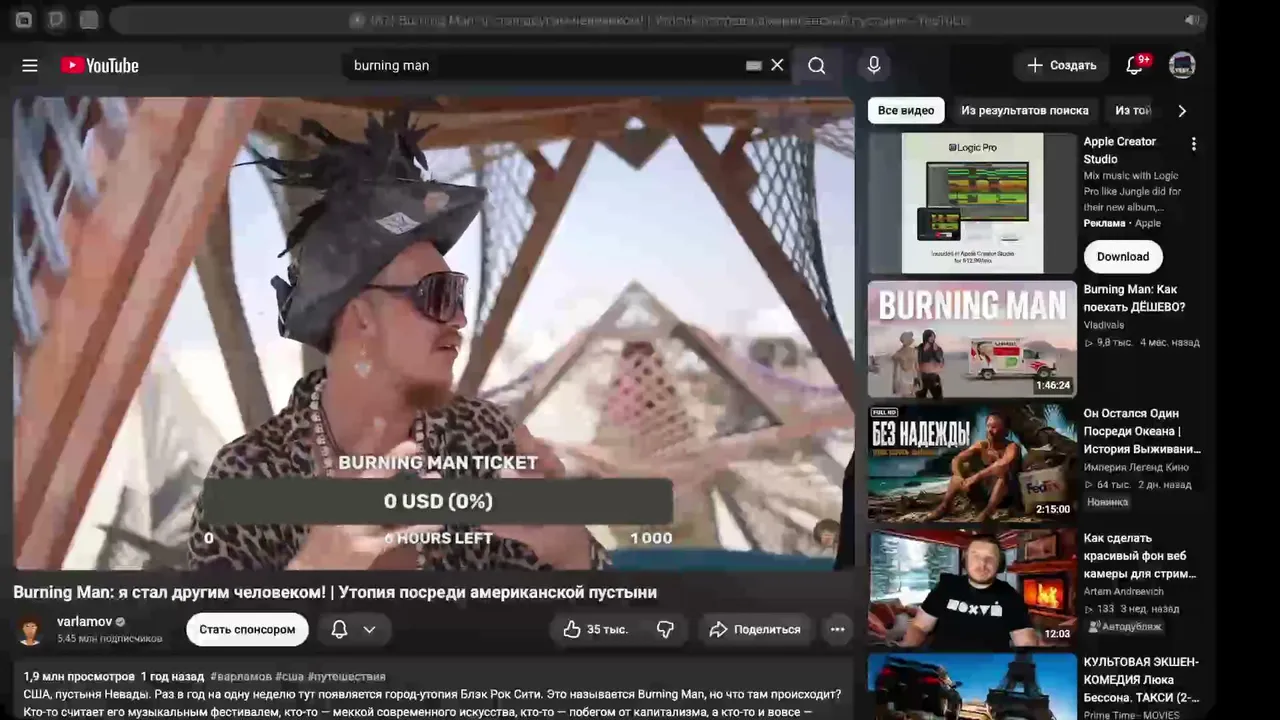Start voice search with the microphone
This screenshot has width=1280, height=720.
click(874, 65)
